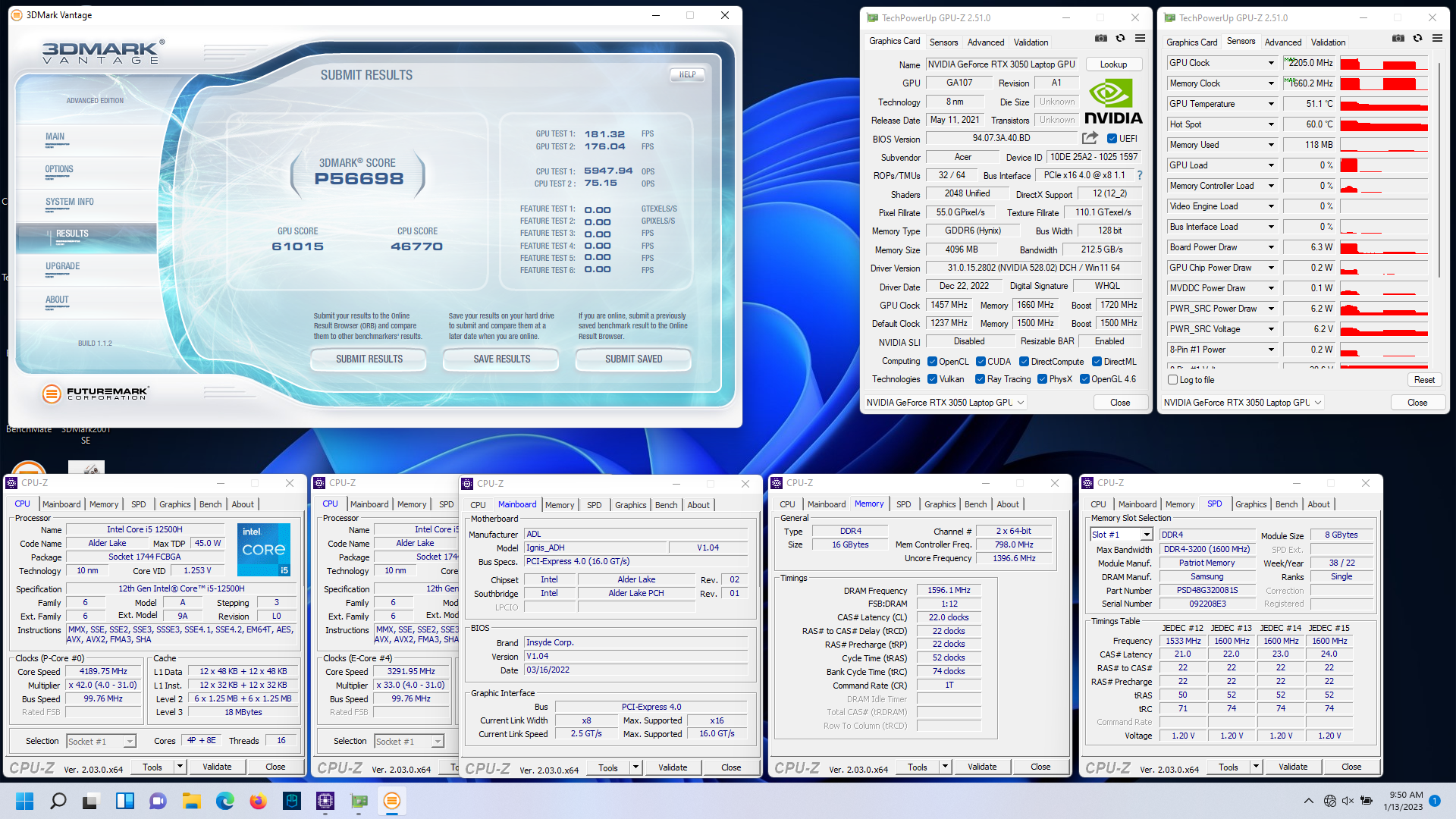1456x819 pixels.
Task: Click the Intel Core i5 logo in CPU-Z
Action: 264,549
